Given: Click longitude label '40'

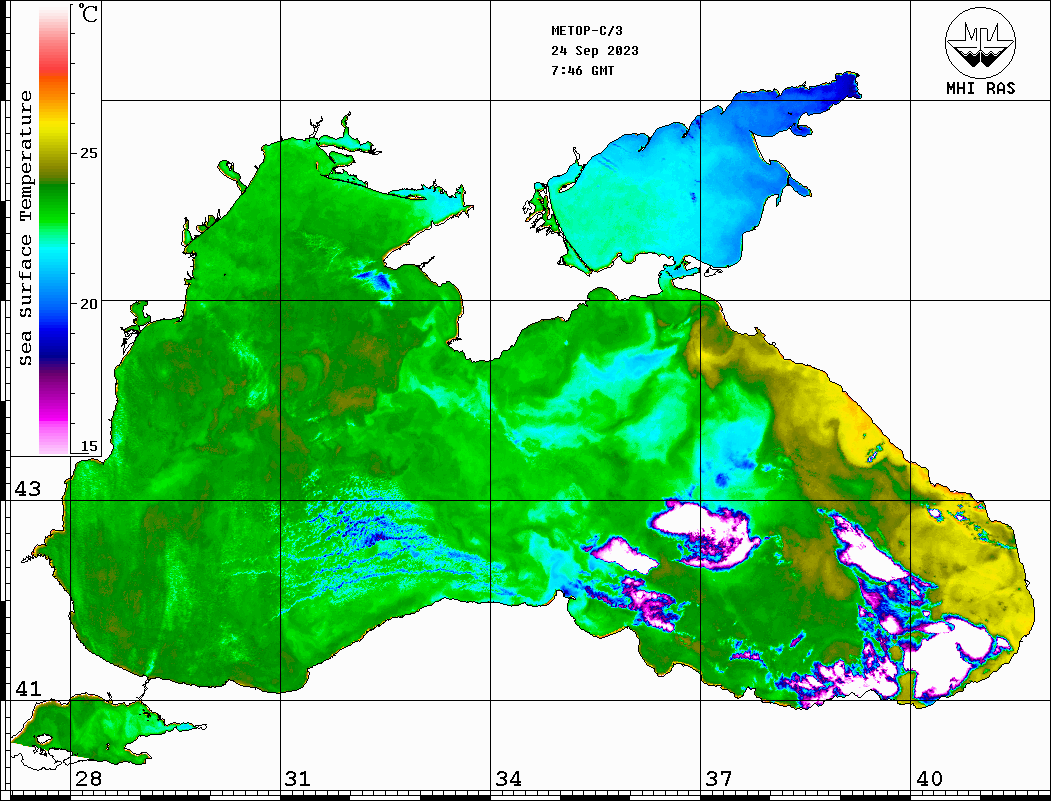Looking at the screenshot, I should [x=929, y=779].
